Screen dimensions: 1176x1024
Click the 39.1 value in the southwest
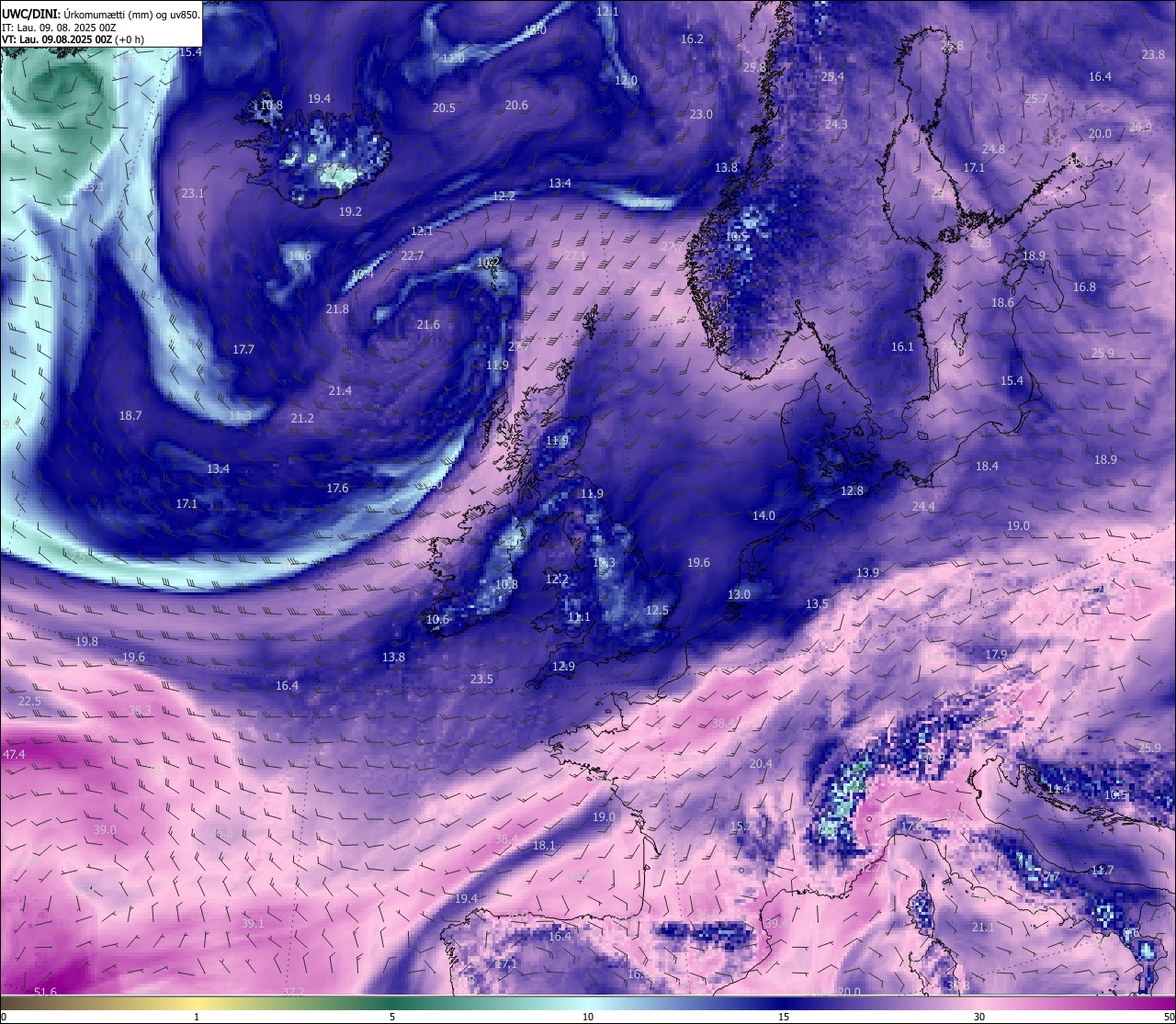pos(252,924)
